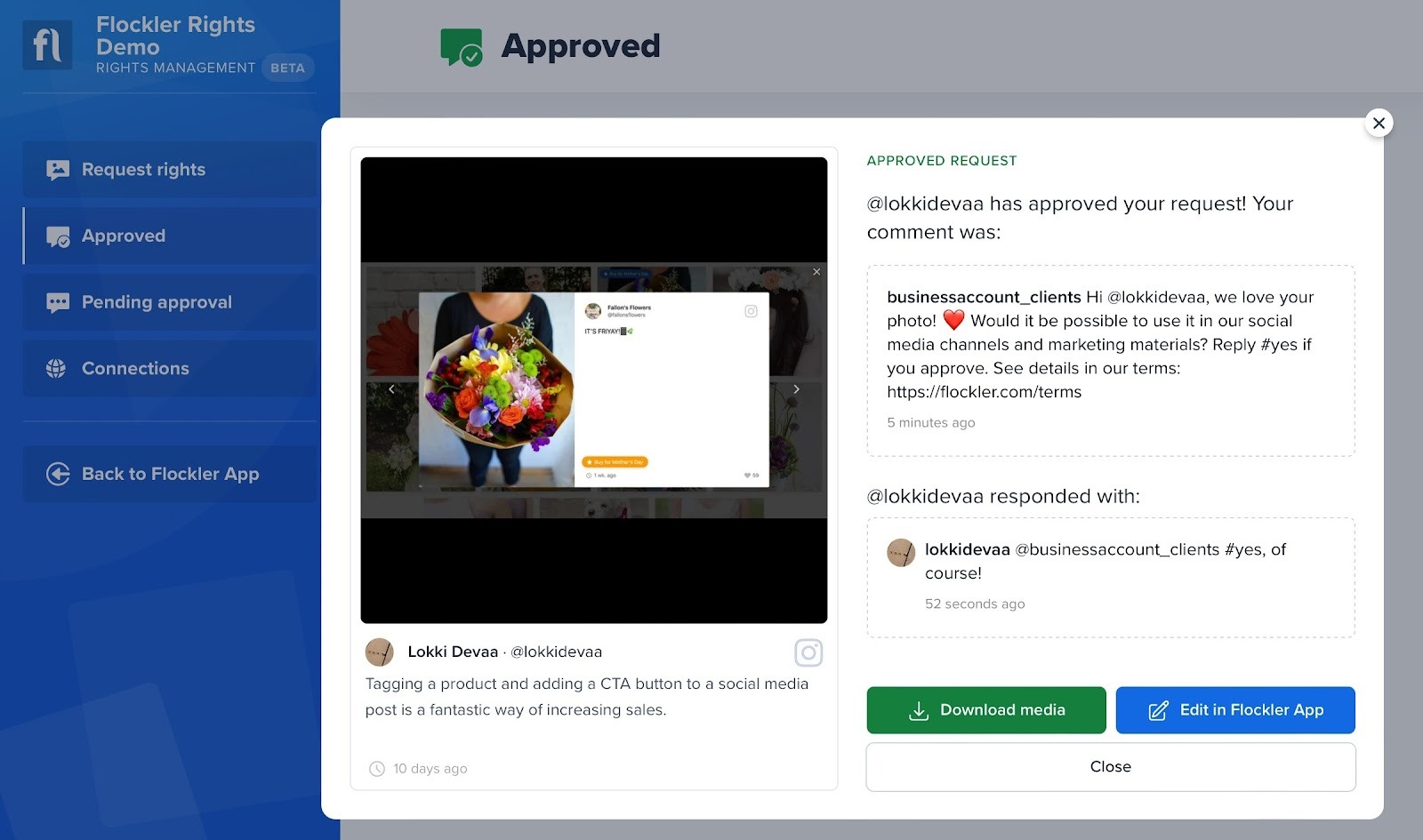Screen dimensions: 1423x840
Task: Click the download arrow icon
Action: tap(919, 711)
